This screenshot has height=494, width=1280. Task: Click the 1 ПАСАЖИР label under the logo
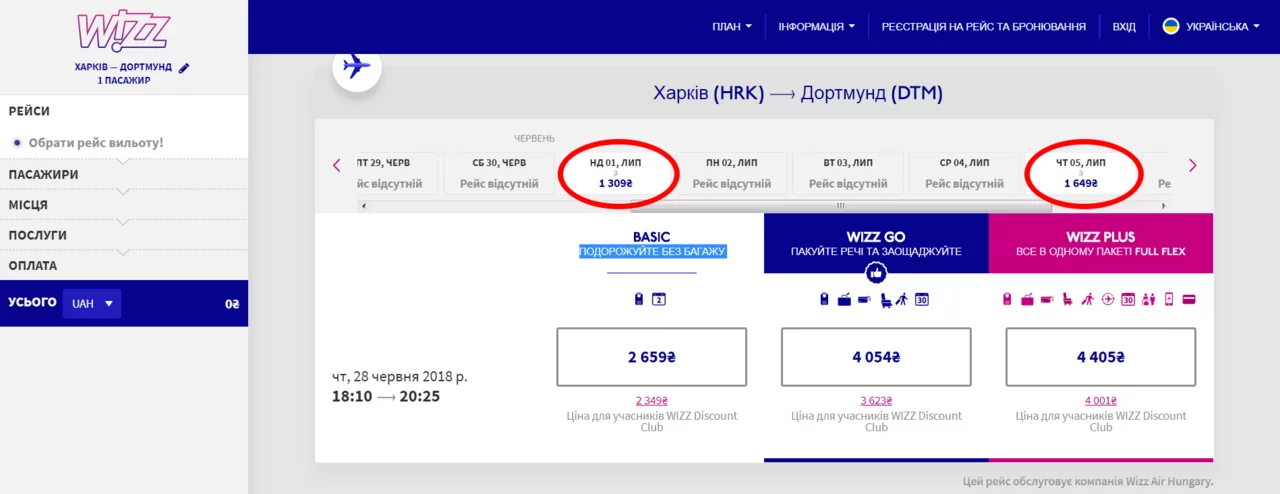pyautogui.click(x=124, y=80)
